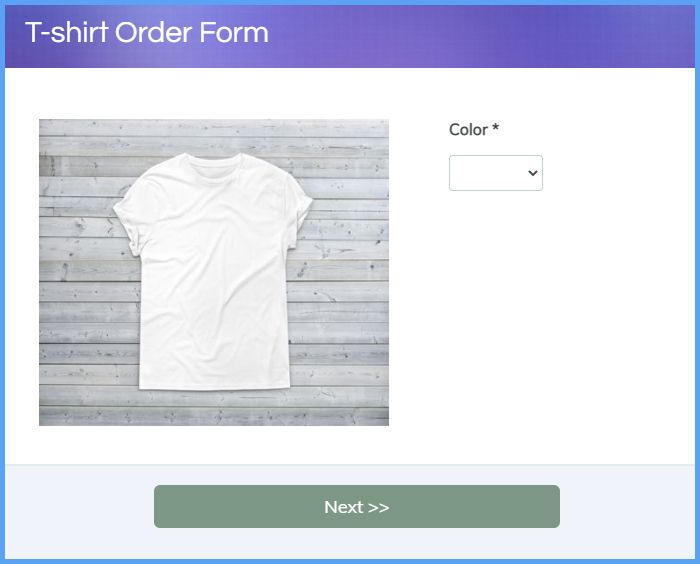
Task: Click the light footer bar around Next
Action: (x=350, y=512)
